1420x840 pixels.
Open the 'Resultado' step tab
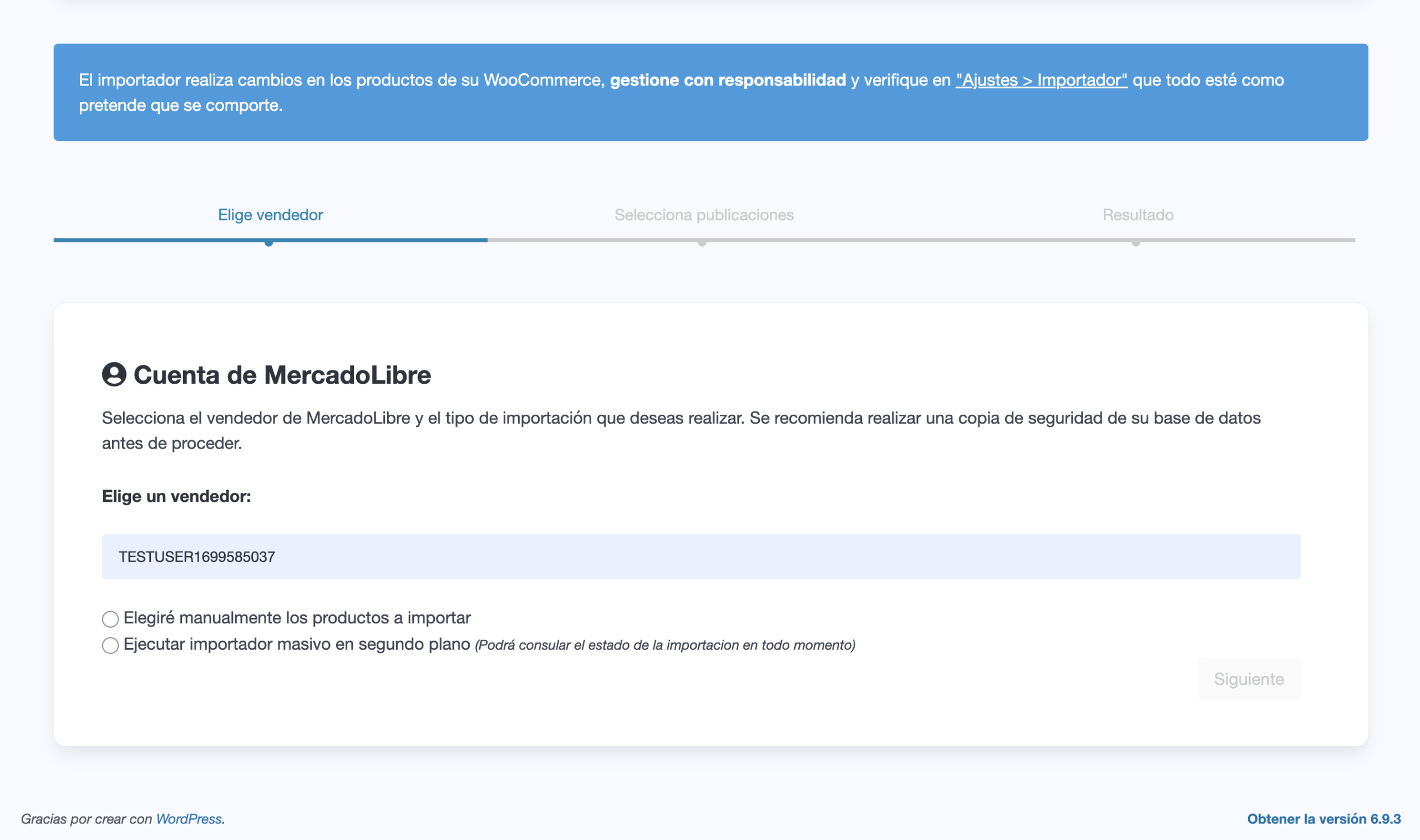click(x=1138, y=215)
